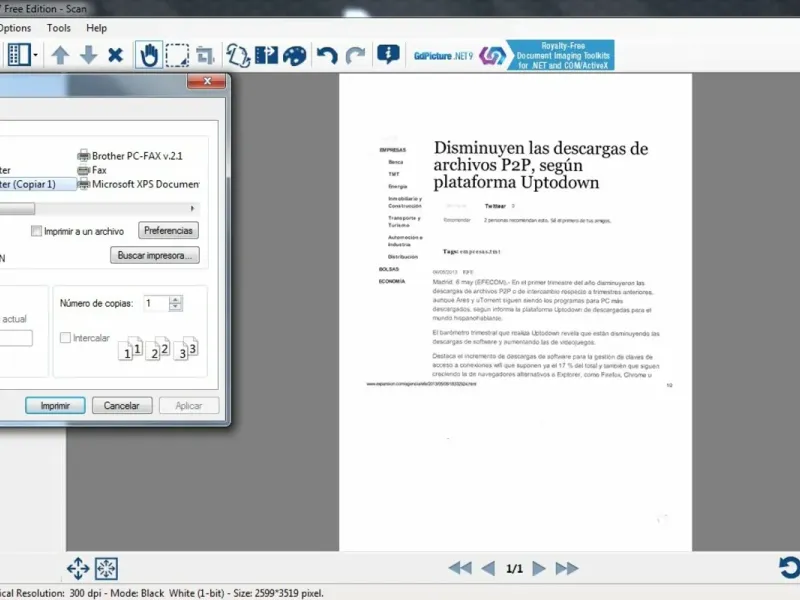The image size is (800, 600).
Task: Select the hand pan tool
Action: (149, 55)
